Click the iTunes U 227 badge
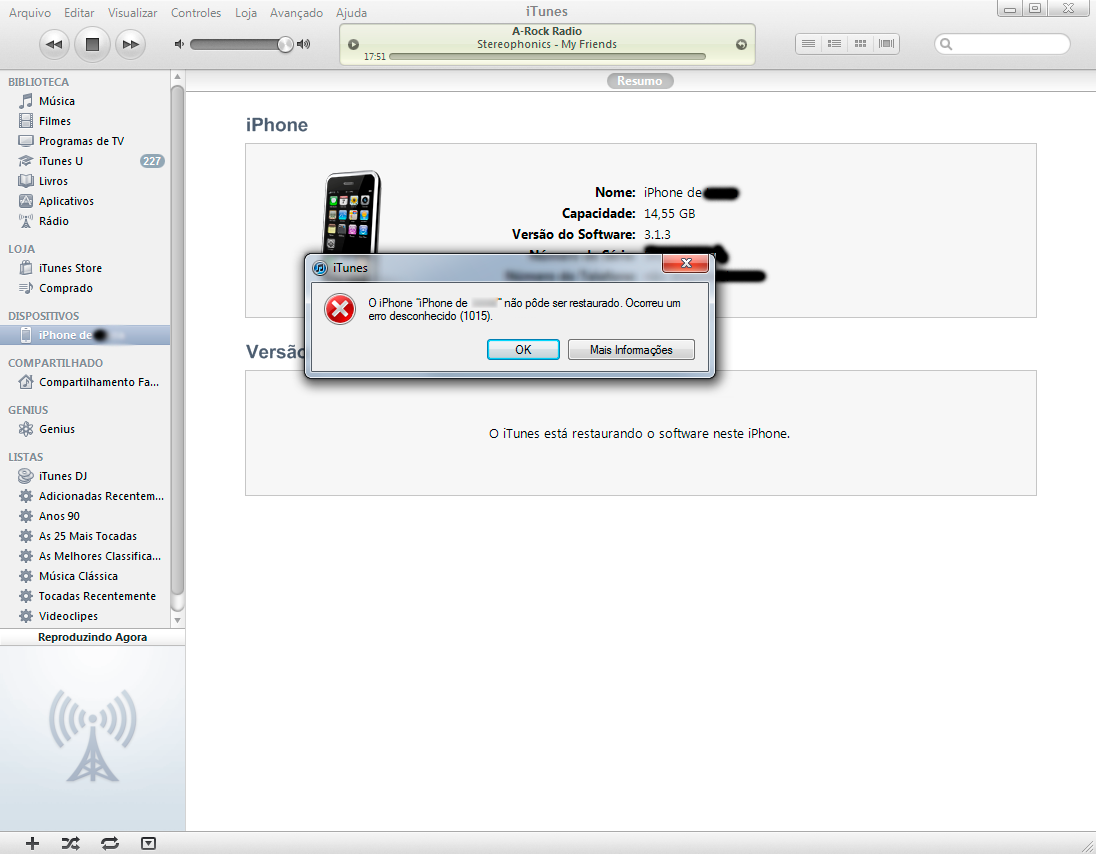 pyautogui.click(x=152, y=161)
